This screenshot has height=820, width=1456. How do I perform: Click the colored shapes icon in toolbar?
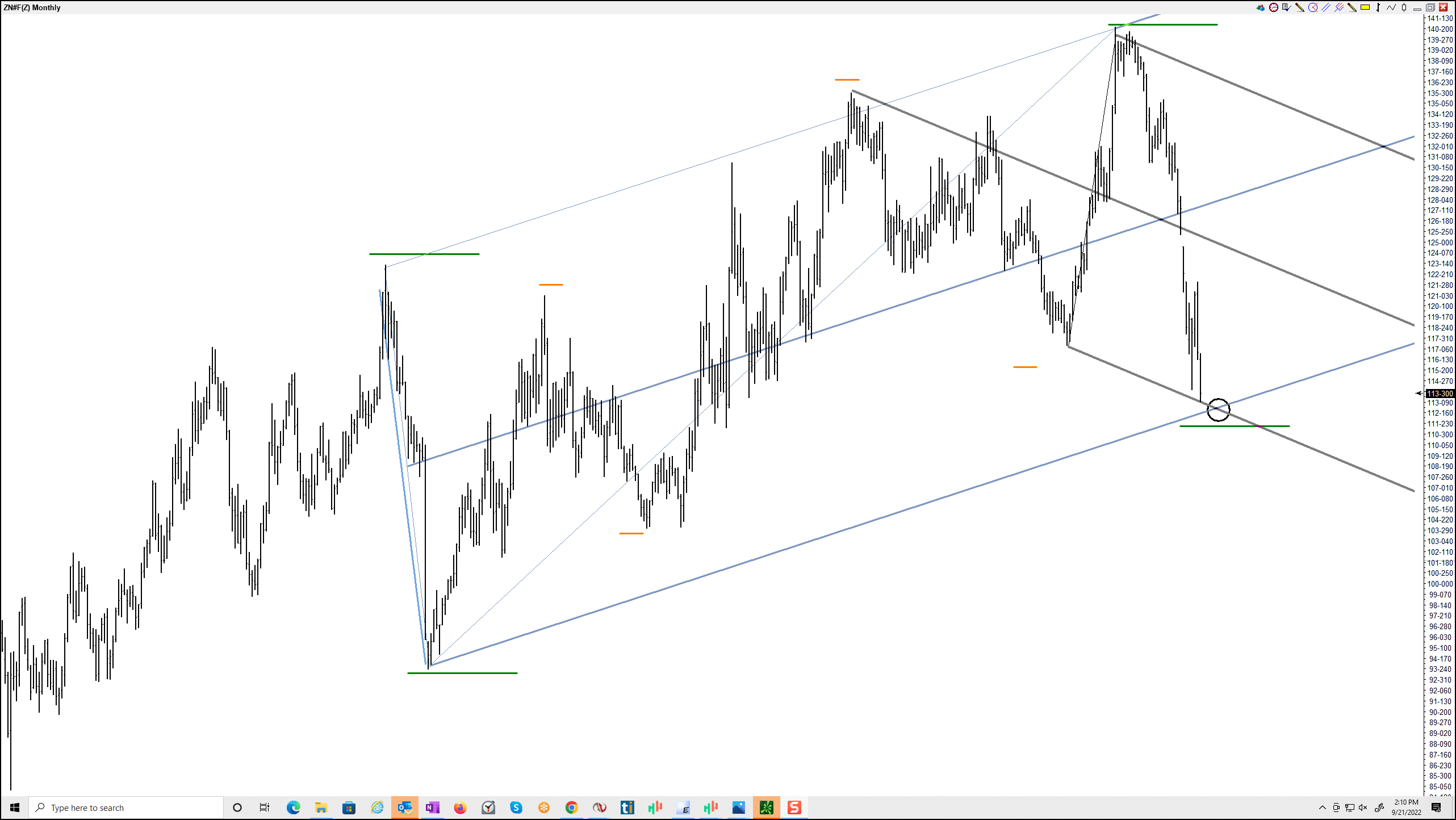[x=1261, y=7]
